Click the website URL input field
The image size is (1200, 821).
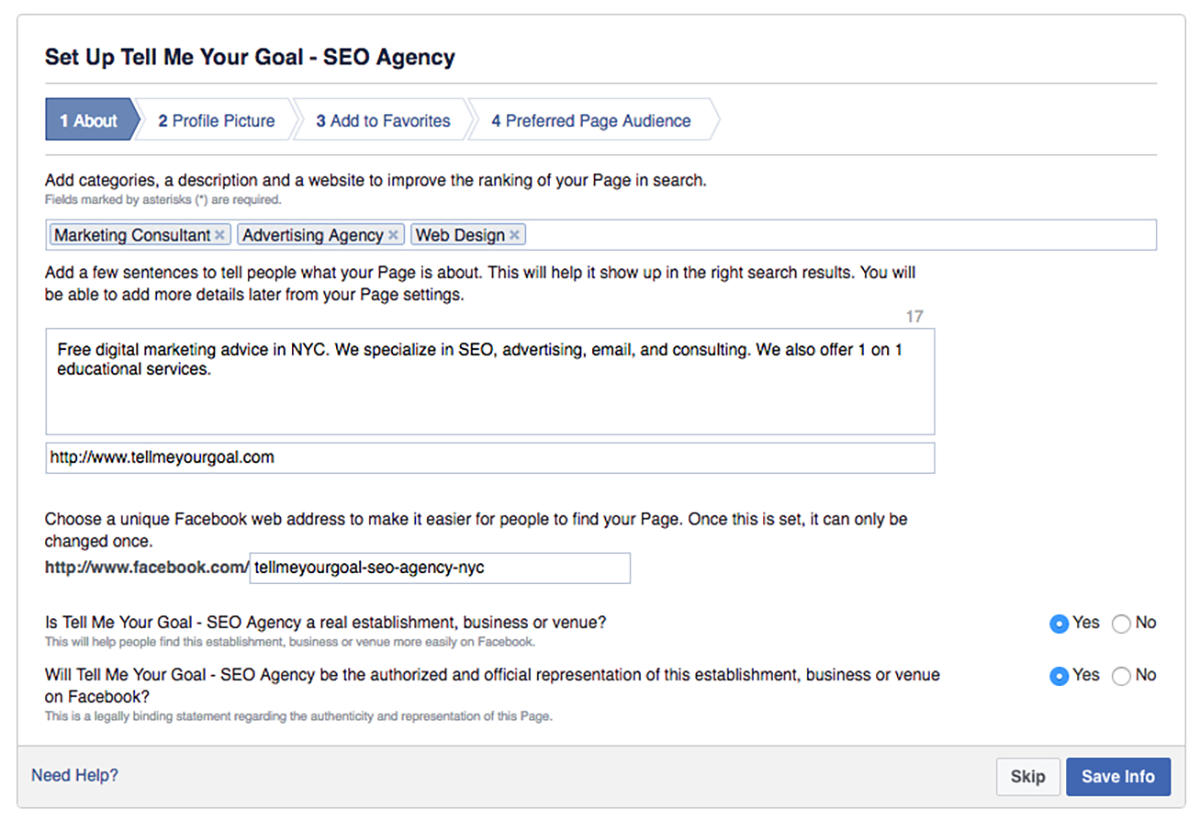490,458
